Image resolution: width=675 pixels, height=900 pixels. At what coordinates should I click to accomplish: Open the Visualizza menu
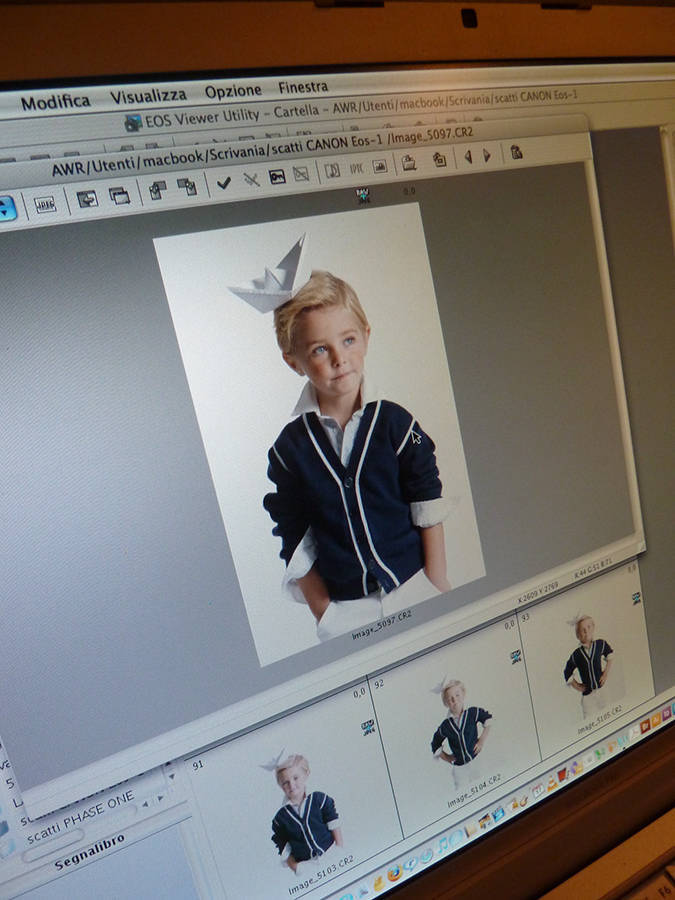pos(148,96)
